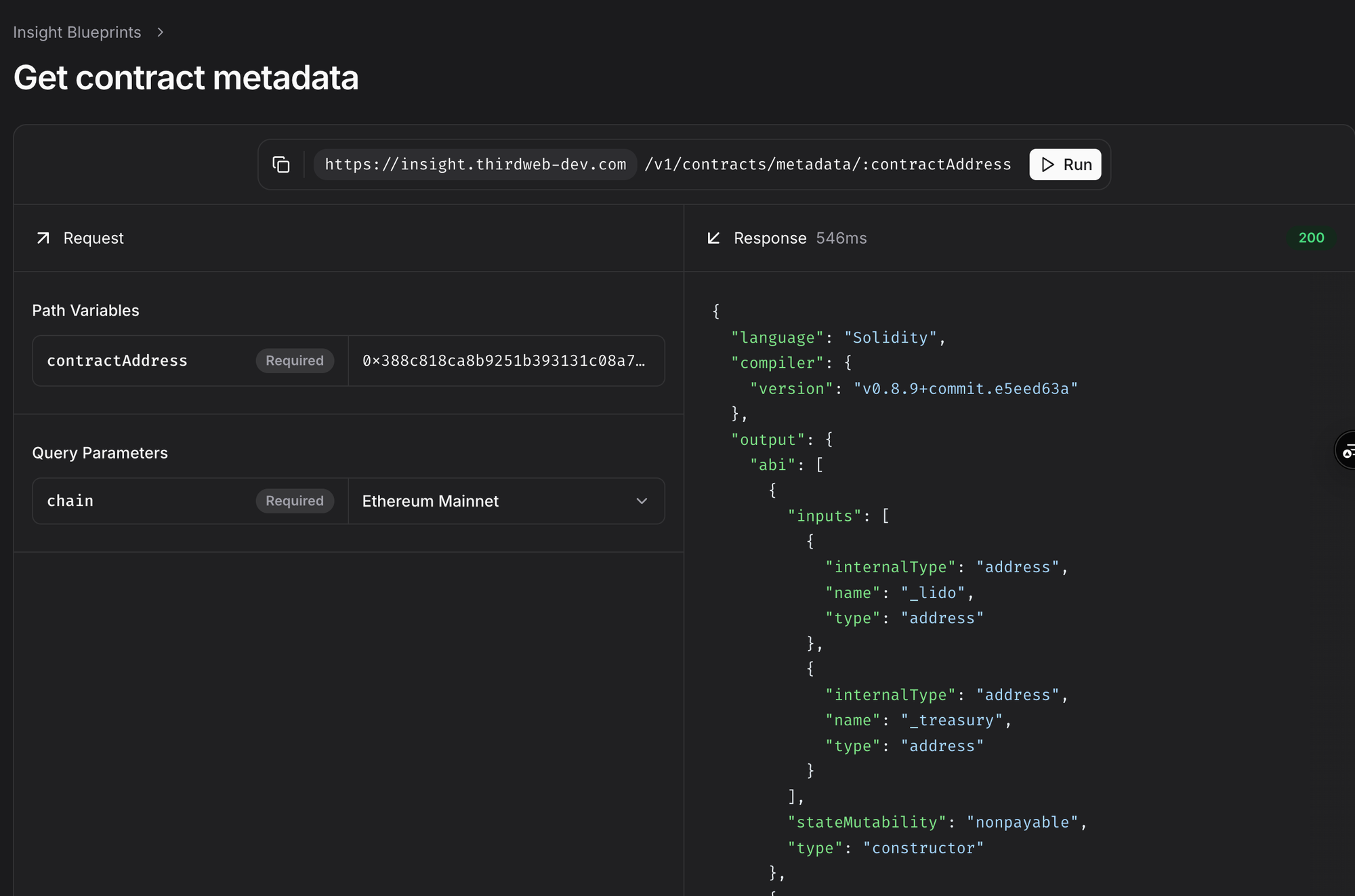The image size is (1355, 896).
Task: Click the compiler version value in JSON
Action: [965, 389]
